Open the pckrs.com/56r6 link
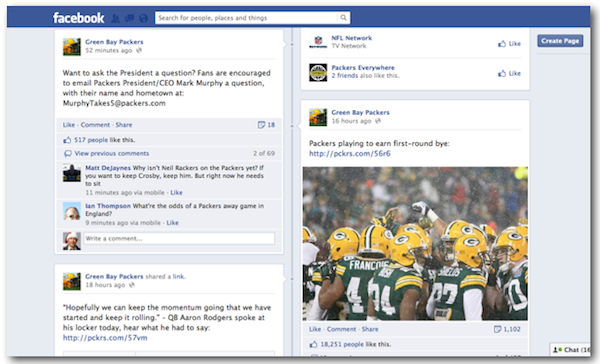Viewport: 600px width, 364px height. (350, 153)
